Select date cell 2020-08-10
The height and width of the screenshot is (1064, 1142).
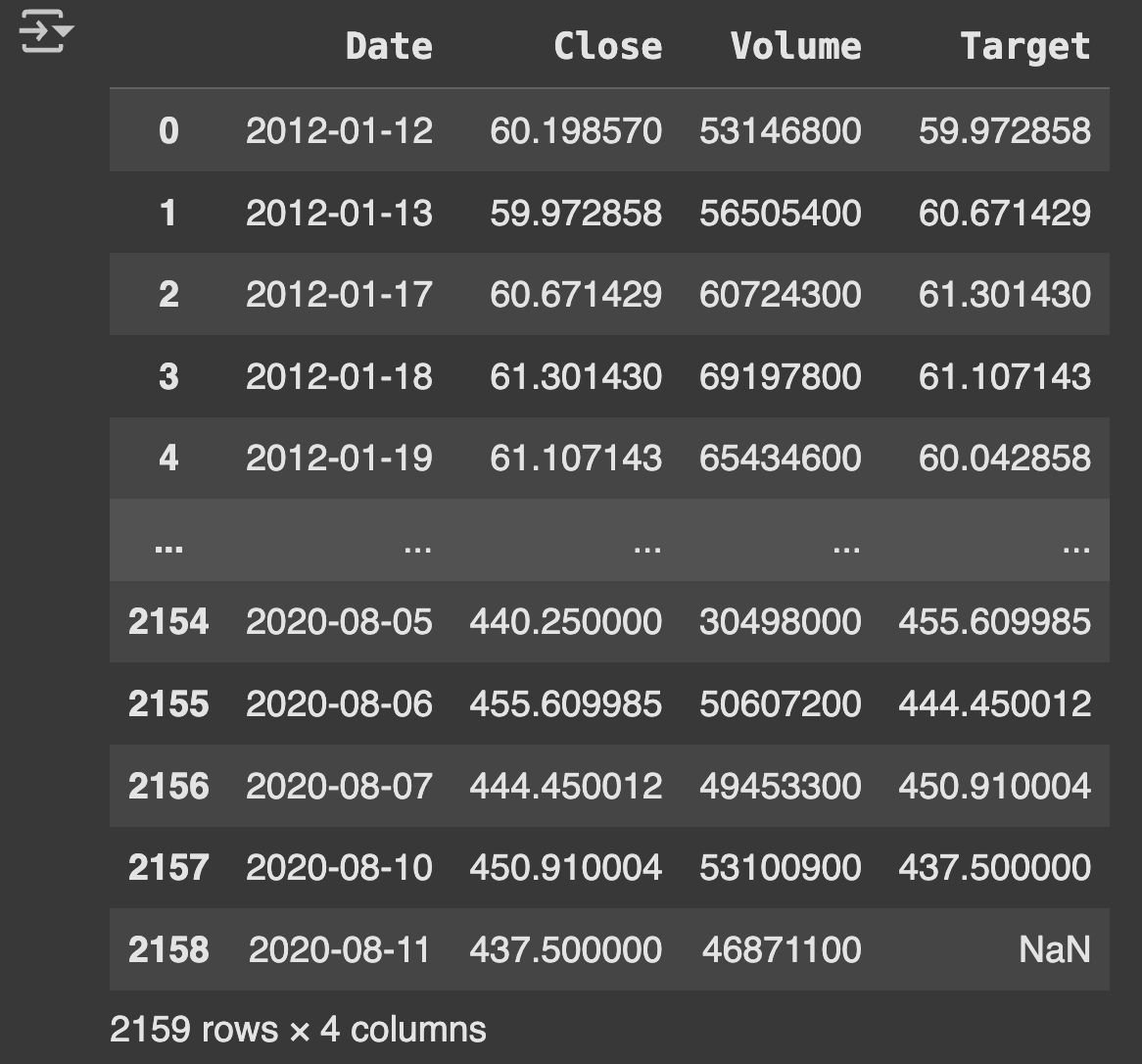pos(340,867)
